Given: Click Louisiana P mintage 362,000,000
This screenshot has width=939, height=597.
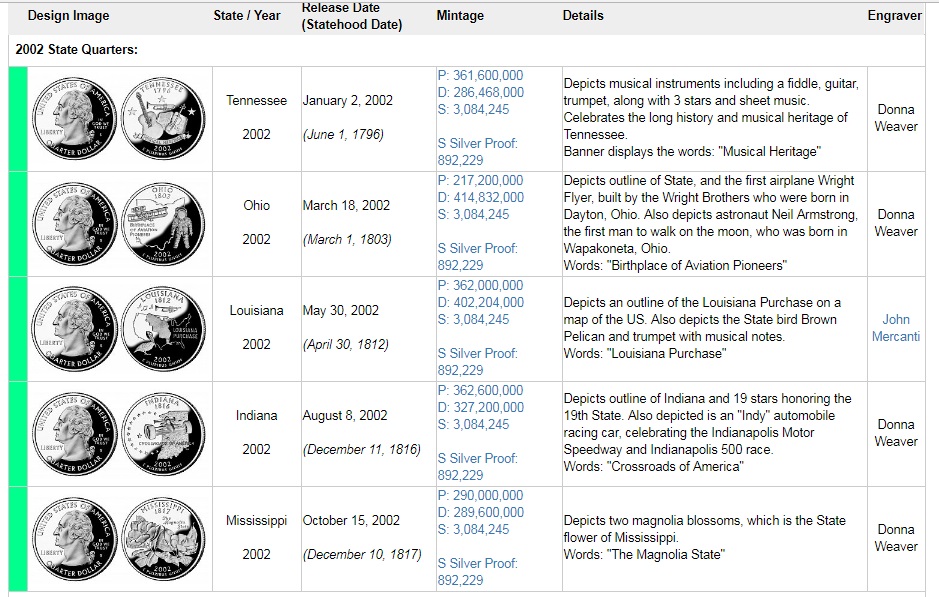Looking at the screenshot, I should tap(480, 285).
